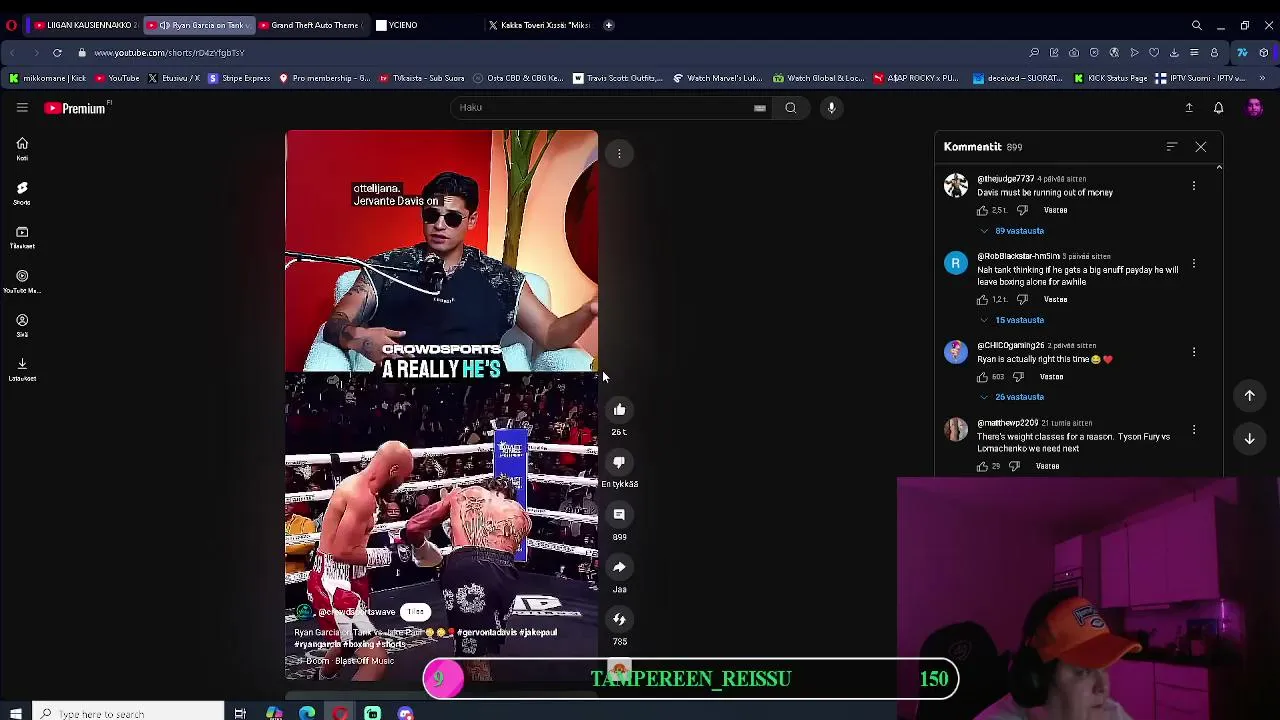Screen dimensions: 1280x720
Task: Open Microsoft Edge from taskbar
Action: point(307,713)
